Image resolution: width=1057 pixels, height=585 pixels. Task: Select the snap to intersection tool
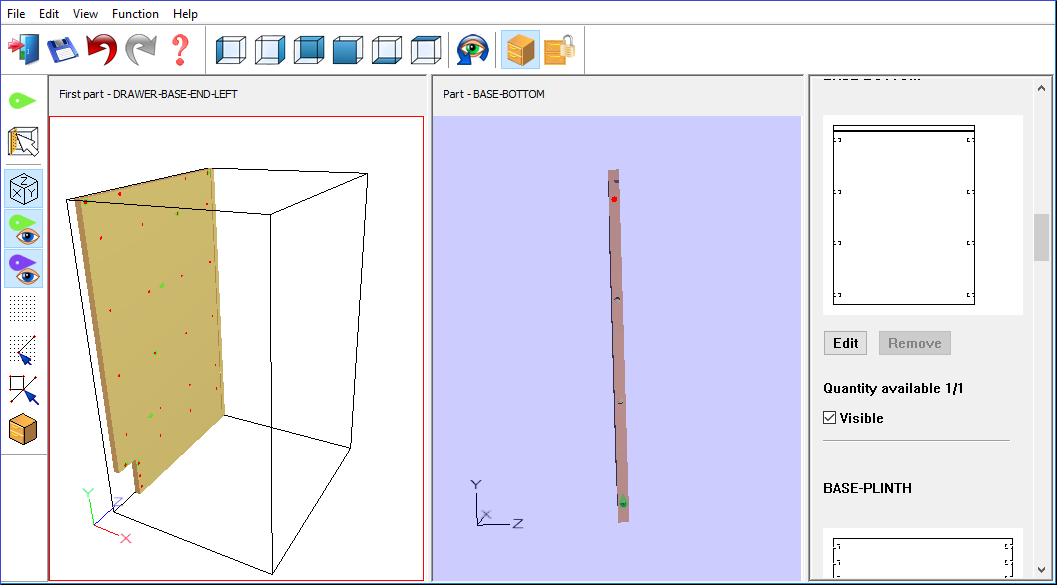(24, 390)
